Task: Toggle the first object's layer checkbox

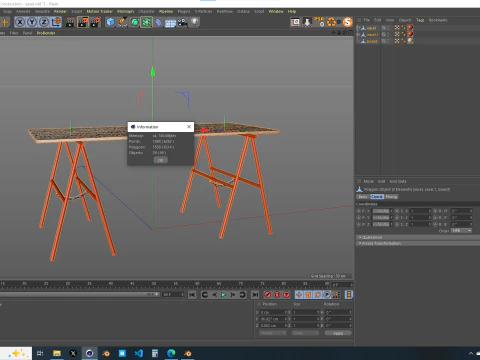Action: click(384, 28)
